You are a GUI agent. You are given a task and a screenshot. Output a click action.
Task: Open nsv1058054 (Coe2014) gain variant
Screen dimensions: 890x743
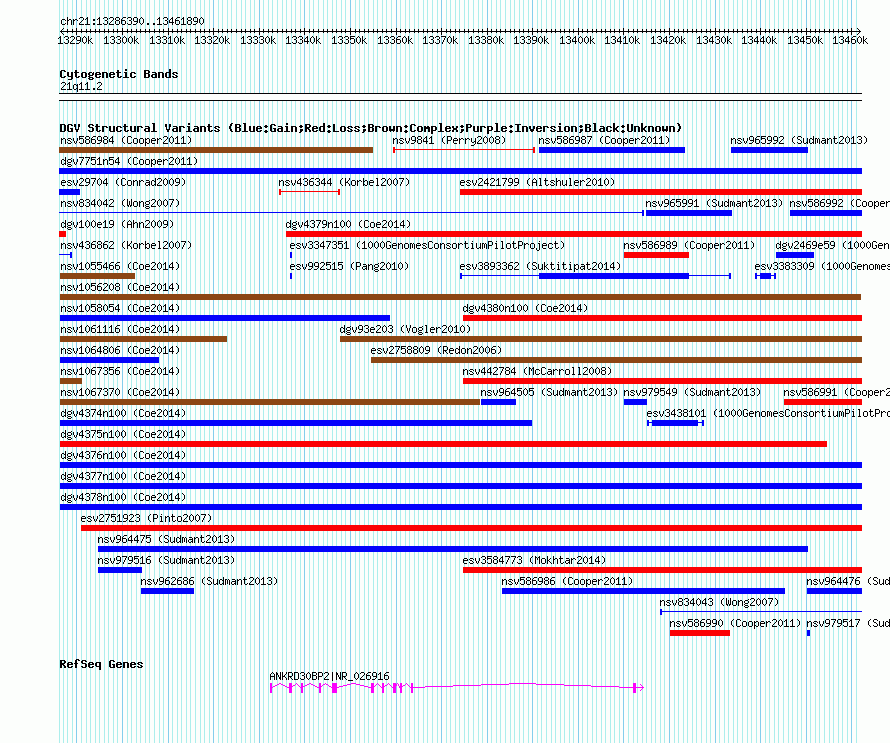[224, 318]
